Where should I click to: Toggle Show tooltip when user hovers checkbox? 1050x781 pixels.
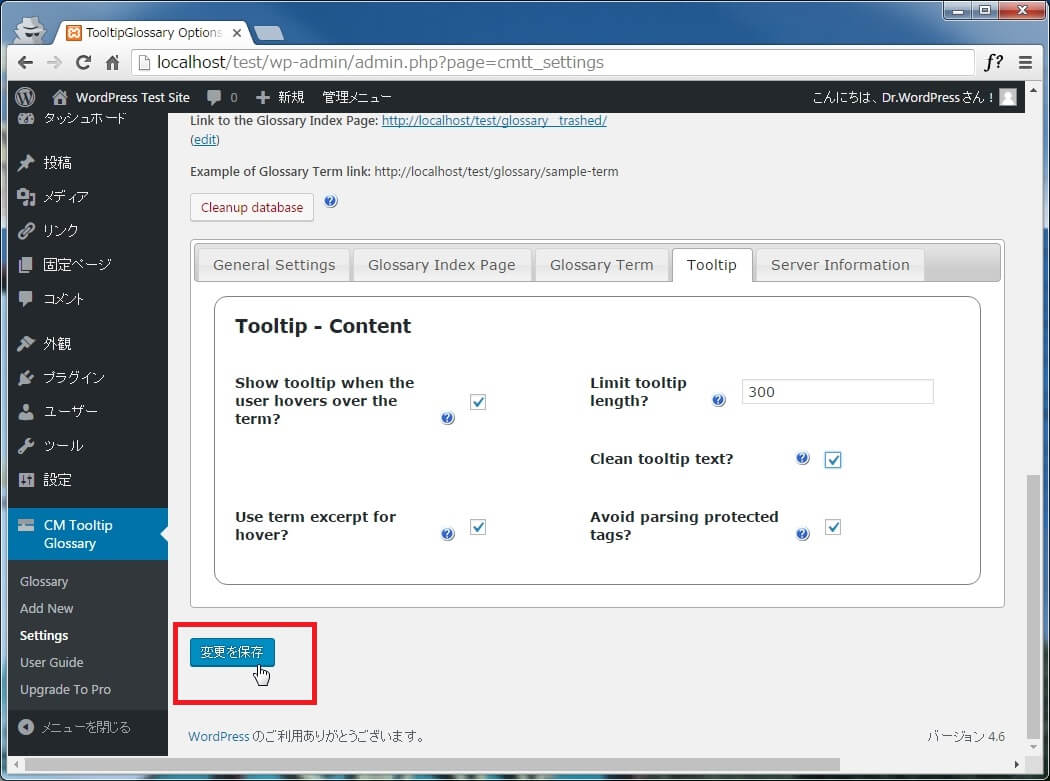478,401
